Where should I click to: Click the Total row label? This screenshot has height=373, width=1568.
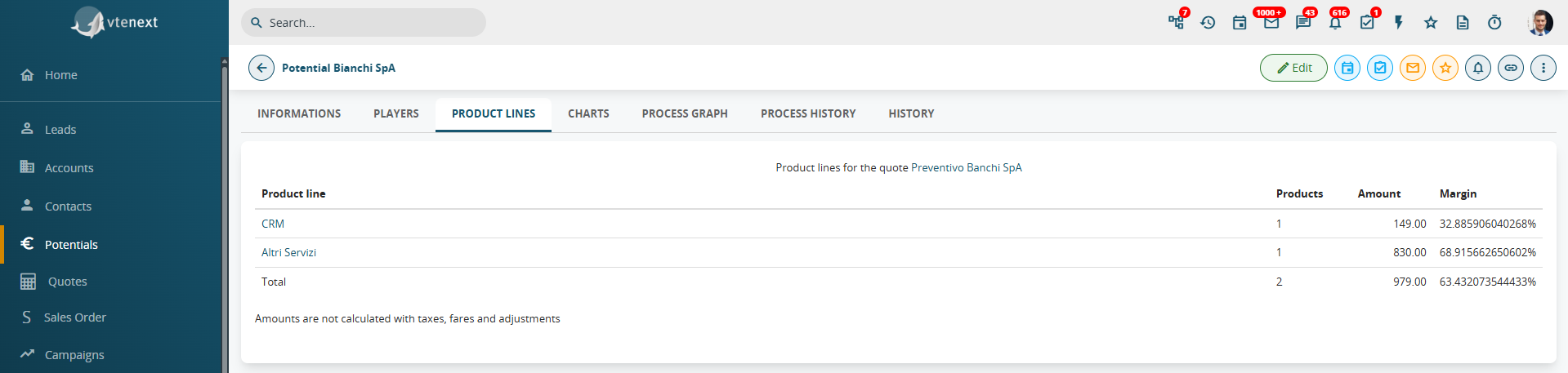274,282
